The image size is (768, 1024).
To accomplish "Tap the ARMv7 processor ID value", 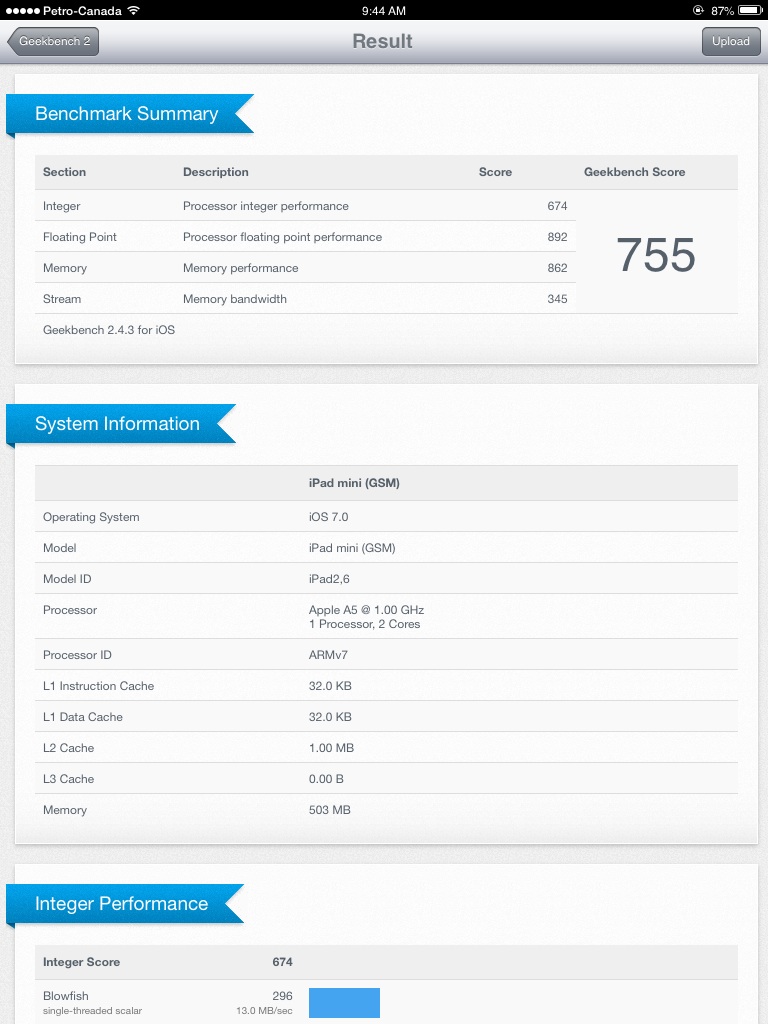I will pyautogui.click(x=328, y=655).
